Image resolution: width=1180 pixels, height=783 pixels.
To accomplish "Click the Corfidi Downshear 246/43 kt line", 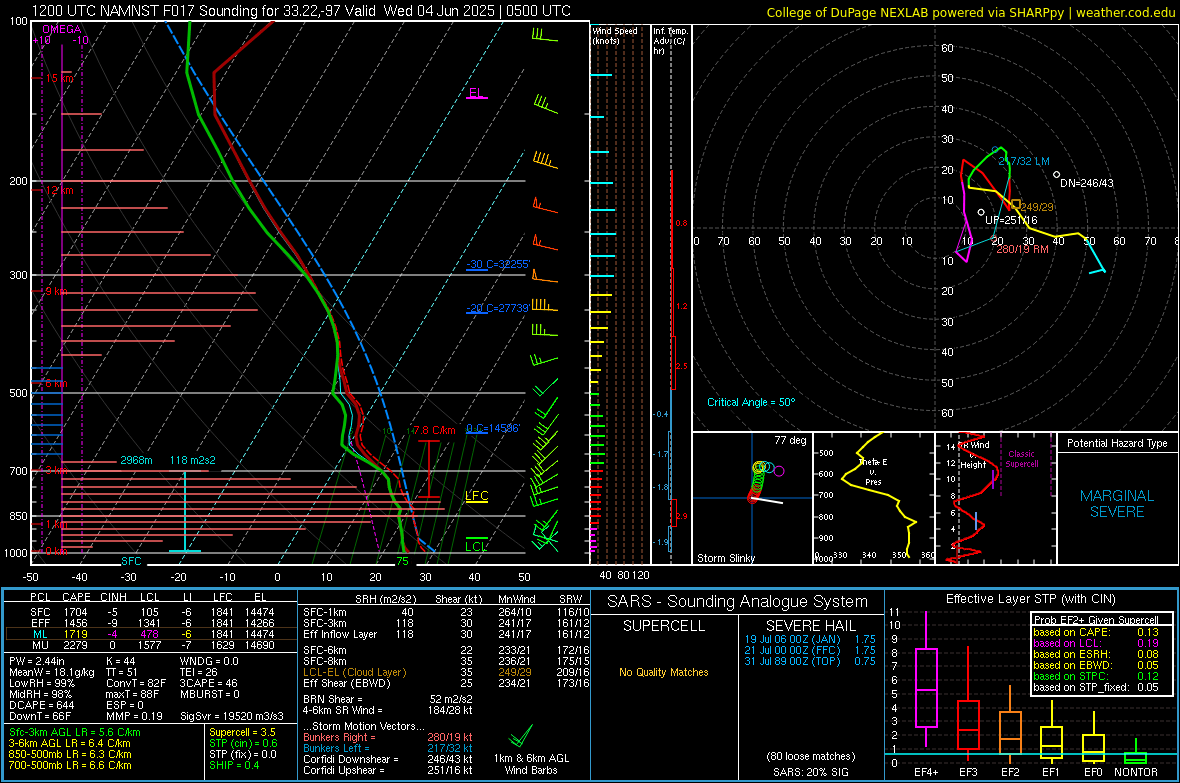I will (388, 759).
